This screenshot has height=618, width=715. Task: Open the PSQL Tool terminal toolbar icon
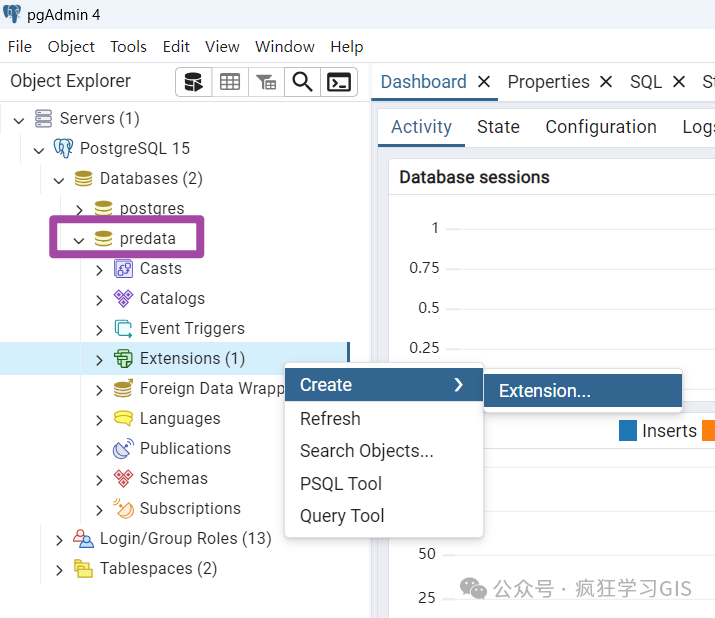339,82
